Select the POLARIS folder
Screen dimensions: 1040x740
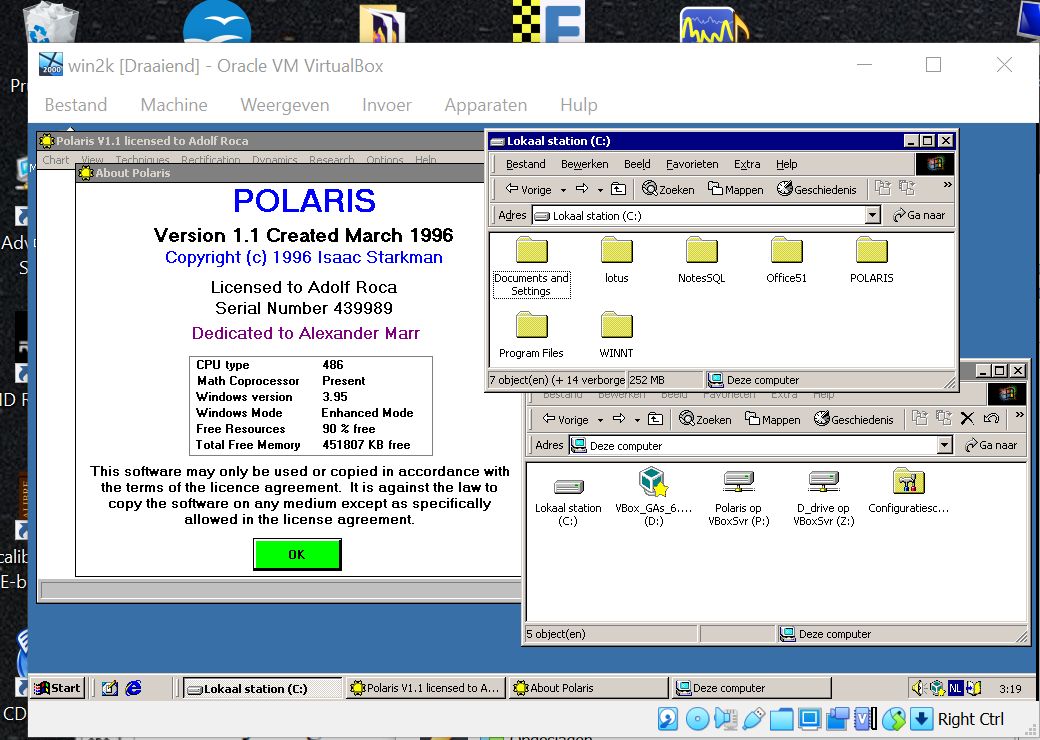(x=872, y=260)
